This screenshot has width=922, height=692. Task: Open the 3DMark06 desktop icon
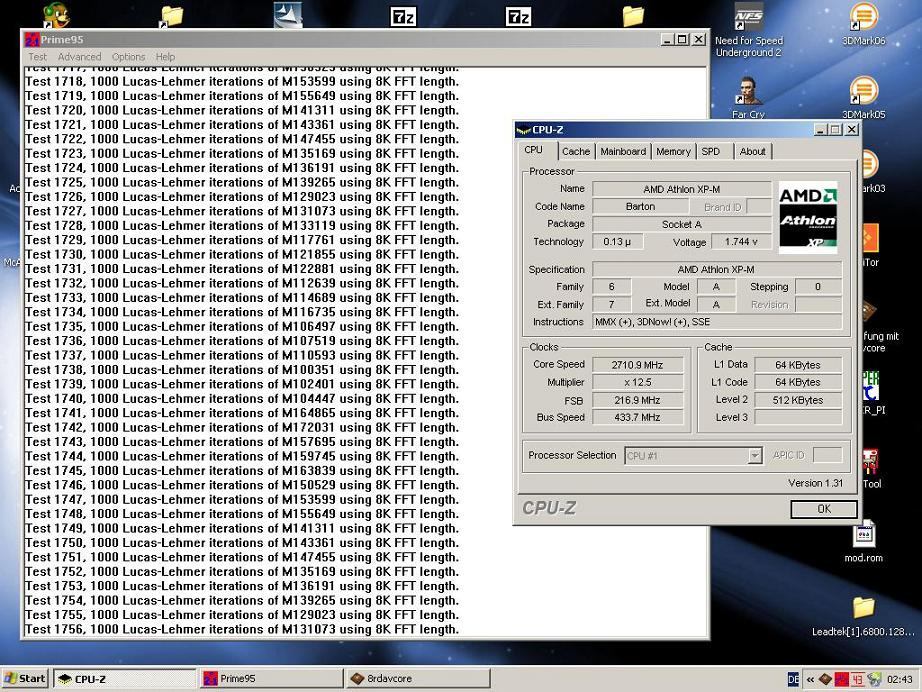[863, 24]
